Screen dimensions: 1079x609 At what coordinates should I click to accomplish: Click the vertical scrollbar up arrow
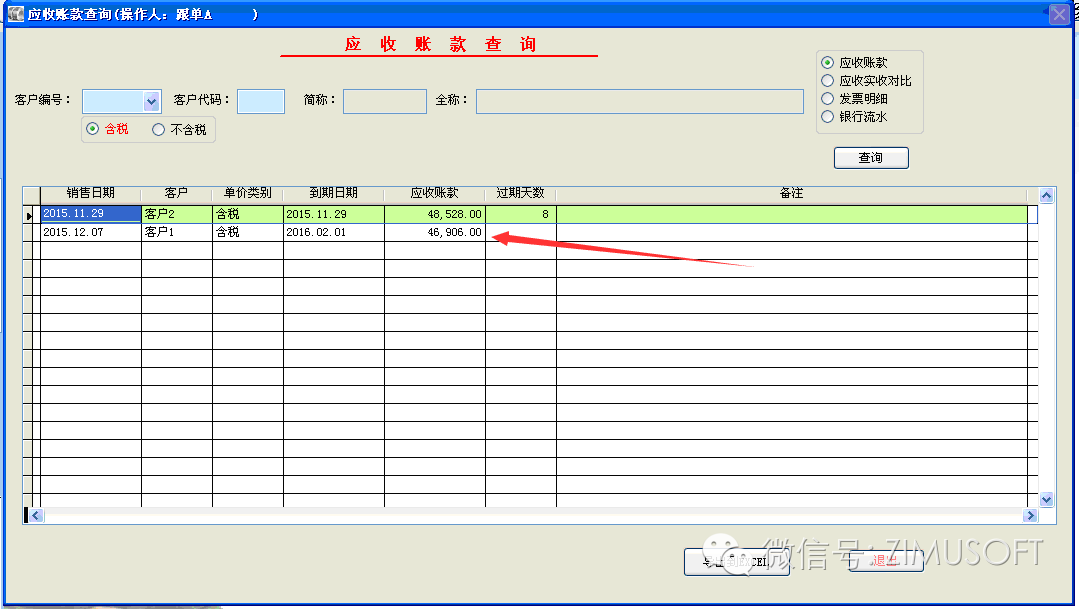pos(1046,196)
